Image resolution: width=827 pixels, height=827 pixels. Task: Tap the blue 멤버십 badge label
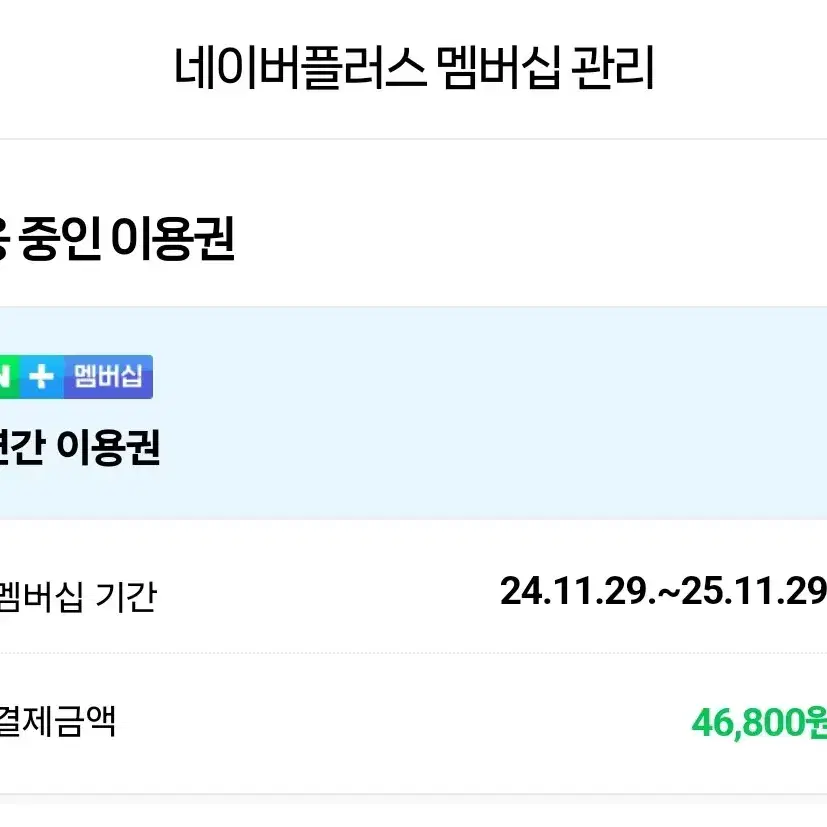(x=108, y=377)
